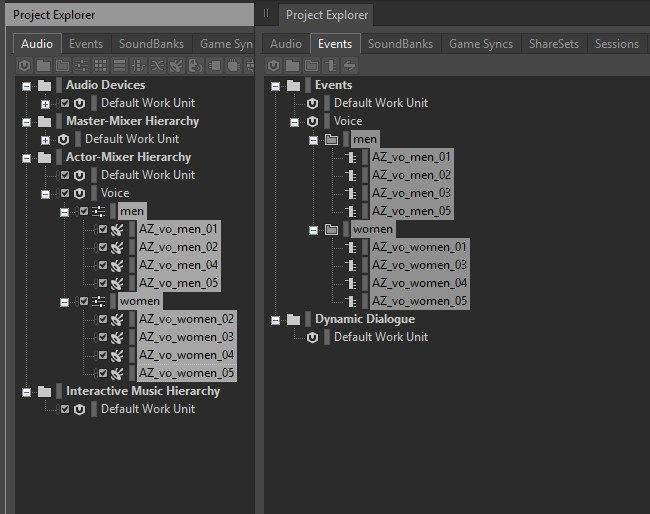Click the actor-mixer icon beside men in Audio tree

(x=98, y=211)
